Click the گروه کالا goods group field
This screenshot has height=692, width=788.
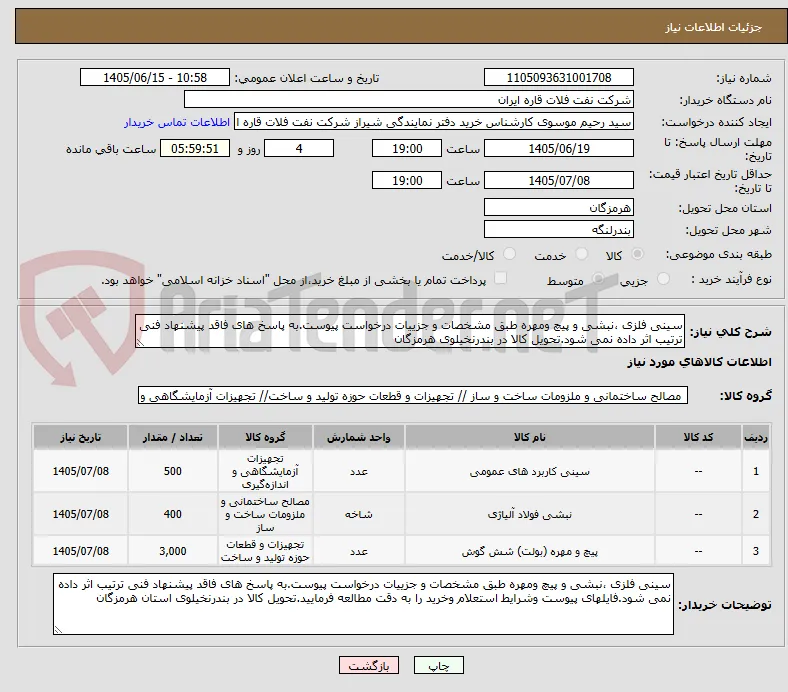coord(413,396)
